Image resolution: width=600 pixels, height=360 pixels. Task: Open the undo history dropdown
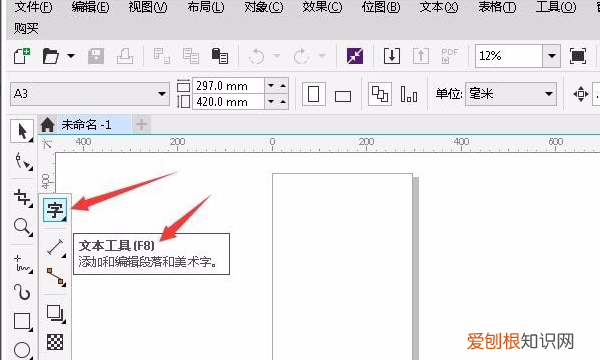(277, 56)
